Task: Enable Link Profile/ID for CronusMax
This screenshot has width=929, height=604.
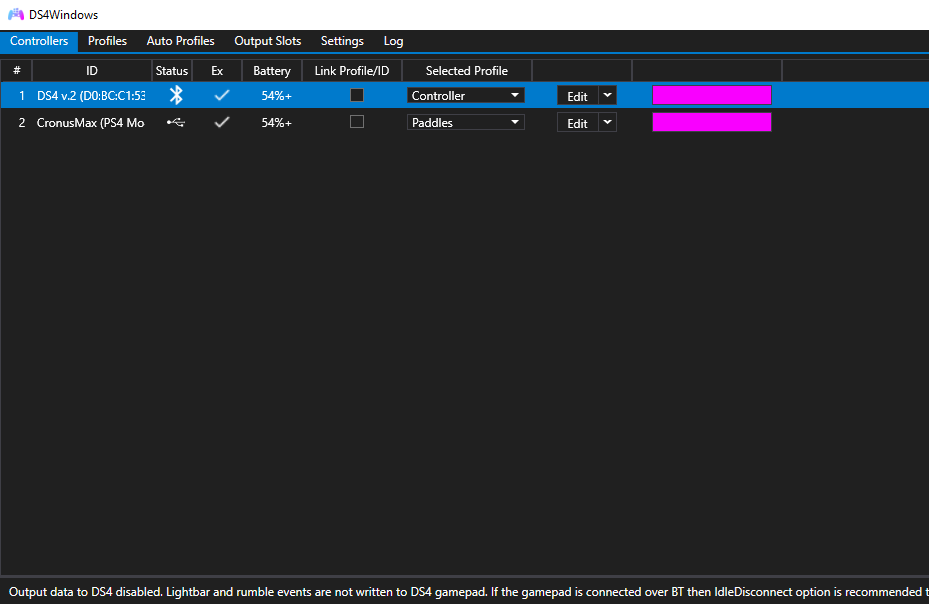Action: [x=357, y=121]
